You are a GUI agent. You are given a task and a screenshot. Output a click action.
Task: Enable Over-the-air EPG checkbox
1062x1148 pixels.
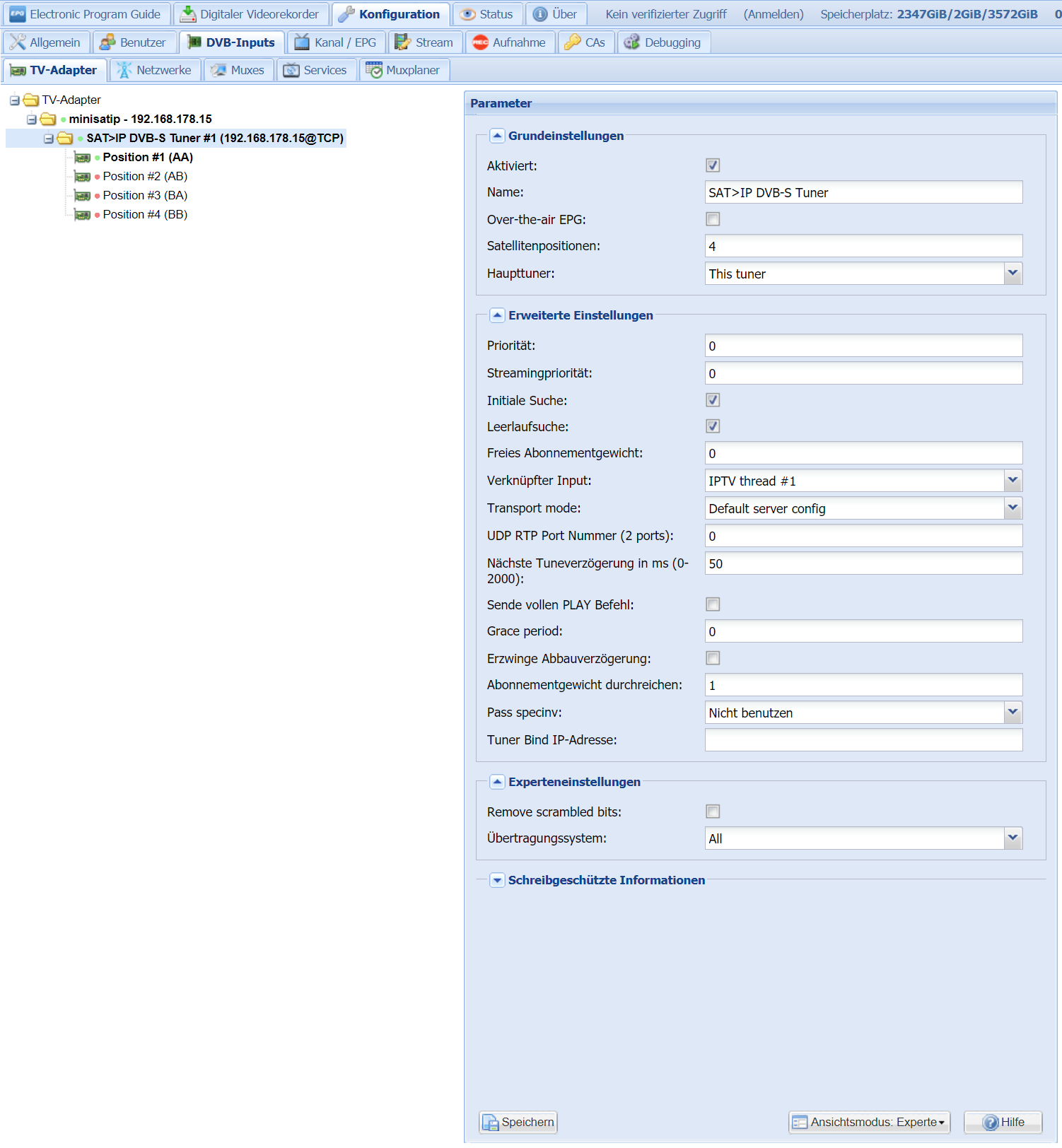coord(713,219)
